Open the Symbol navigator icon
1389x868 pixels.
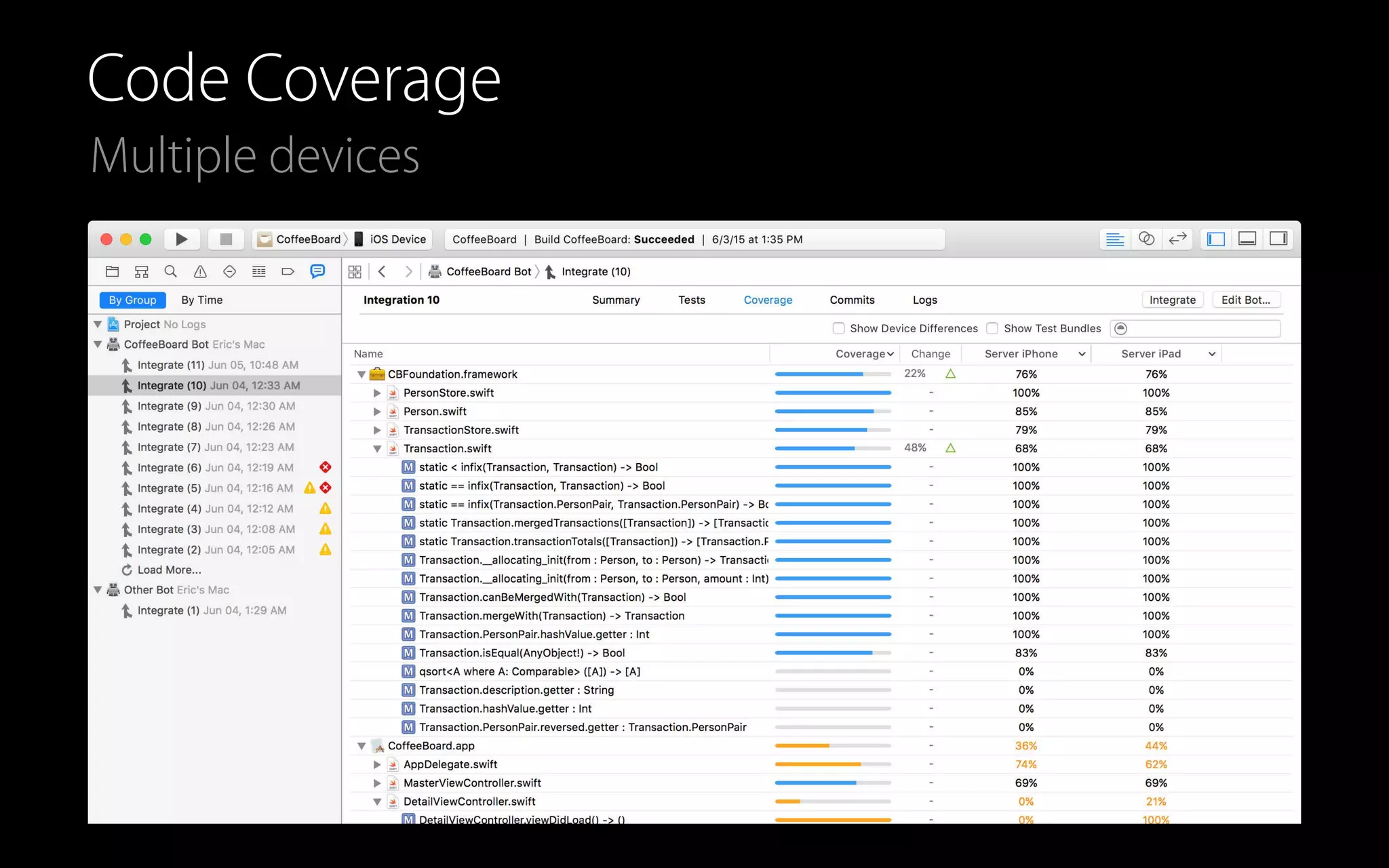tap(141, 271)
